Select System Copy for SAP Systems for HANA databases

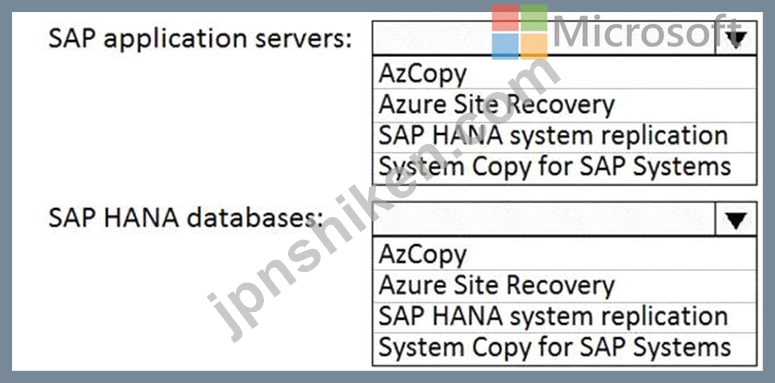pyautogui.click(x=564, y=349)
